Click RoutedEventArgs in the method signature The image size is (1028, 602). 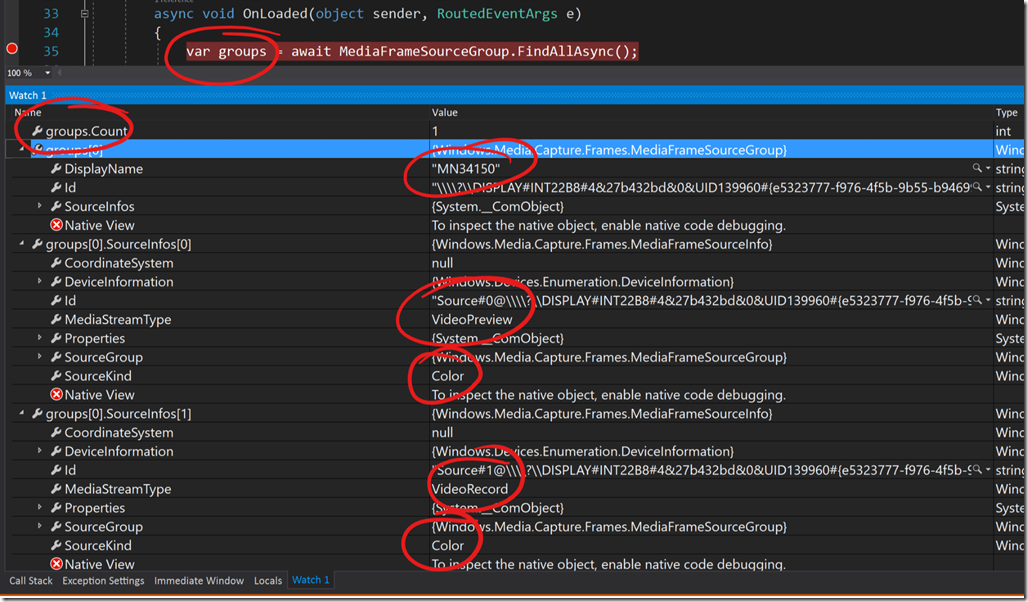(497, 13)
